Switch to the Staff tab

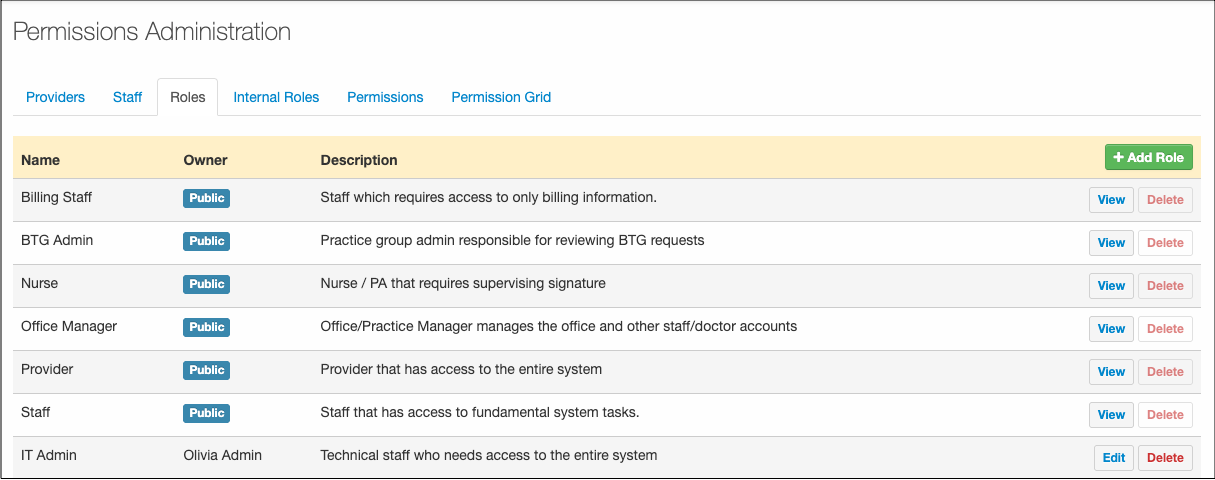(127, 97)
